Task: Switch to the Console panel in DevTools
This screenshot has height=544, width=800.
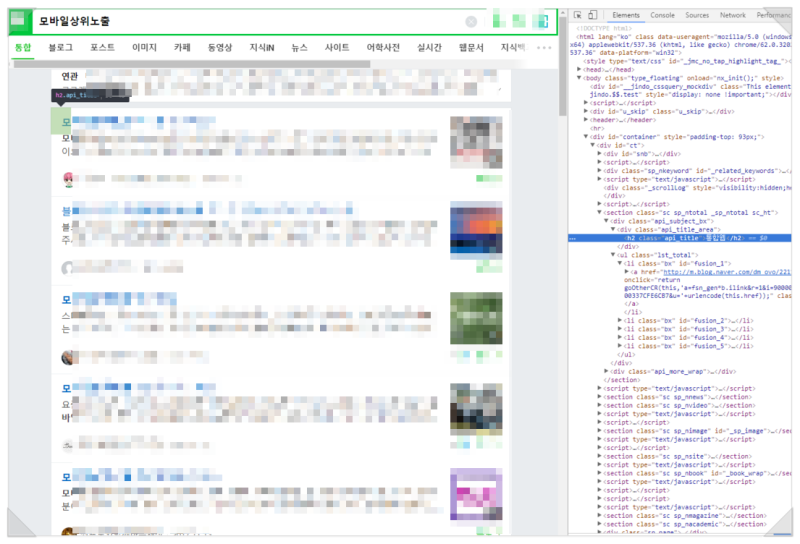Action: point(662,15)
